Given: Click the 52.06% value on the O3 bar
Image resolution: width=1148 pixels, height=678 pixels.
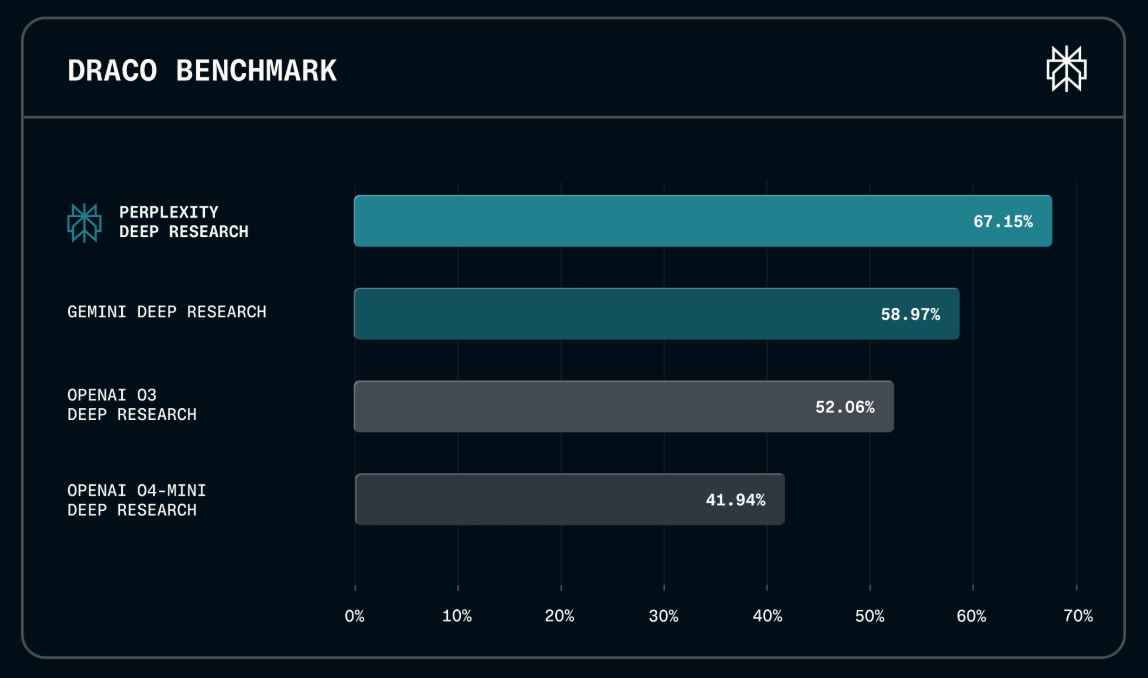Looking at the screenshot, I should point(845,407).
